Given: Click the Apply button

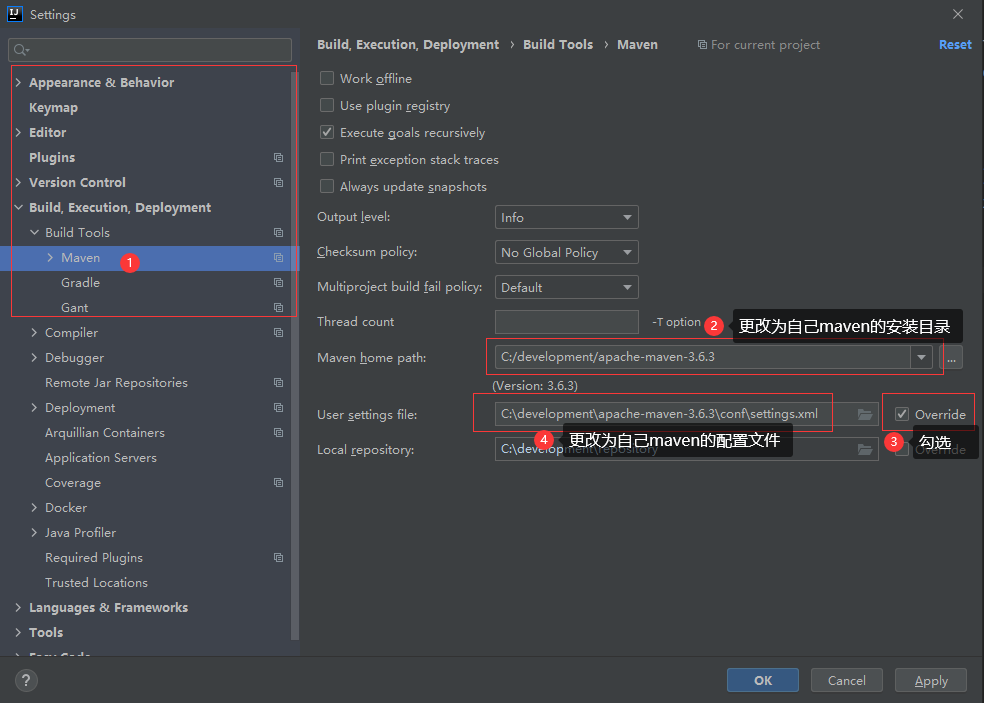Looking at the screenshot, I should coord(931,680).
